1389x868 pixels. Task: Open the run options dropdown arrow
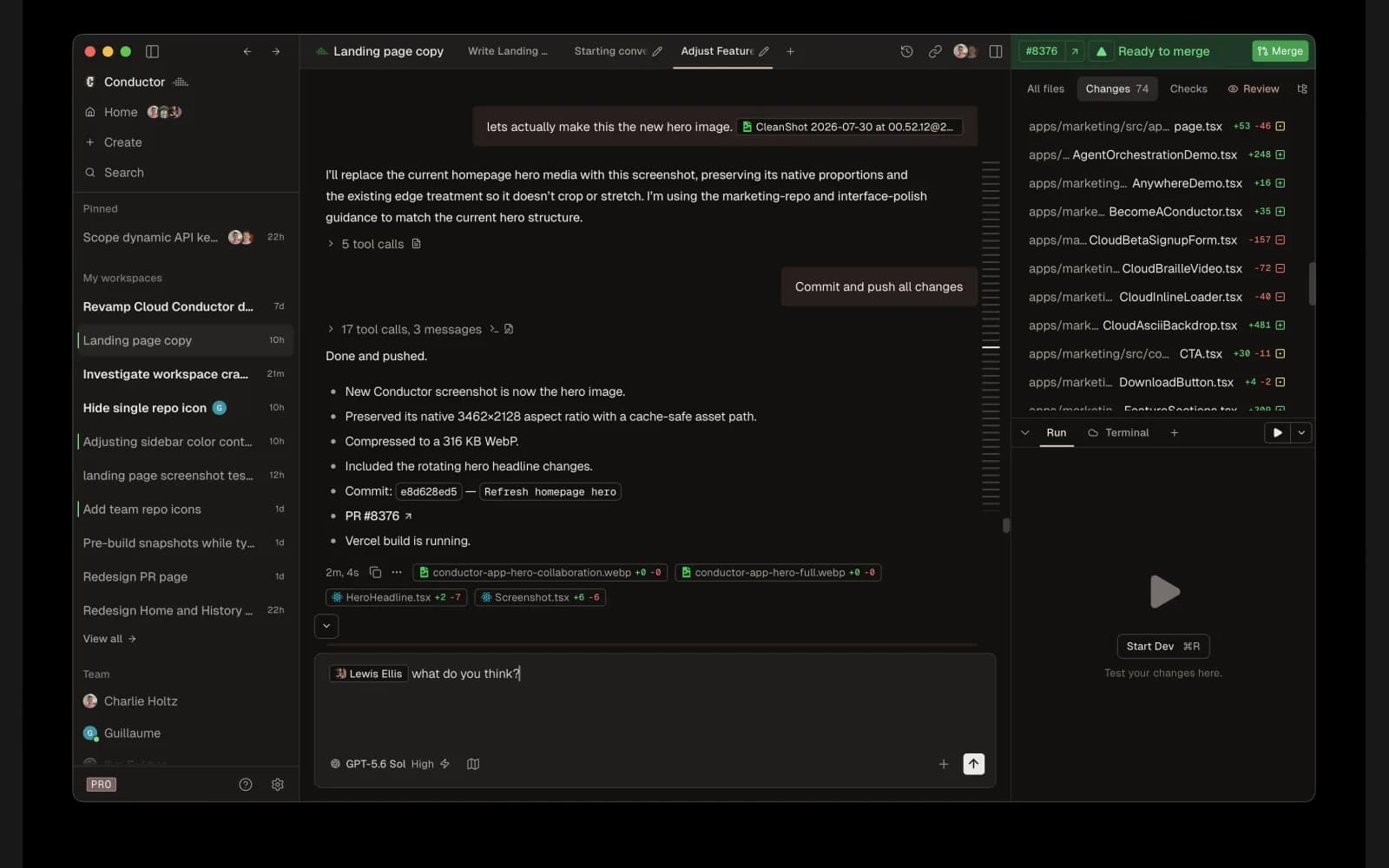tap(1301, 432)
